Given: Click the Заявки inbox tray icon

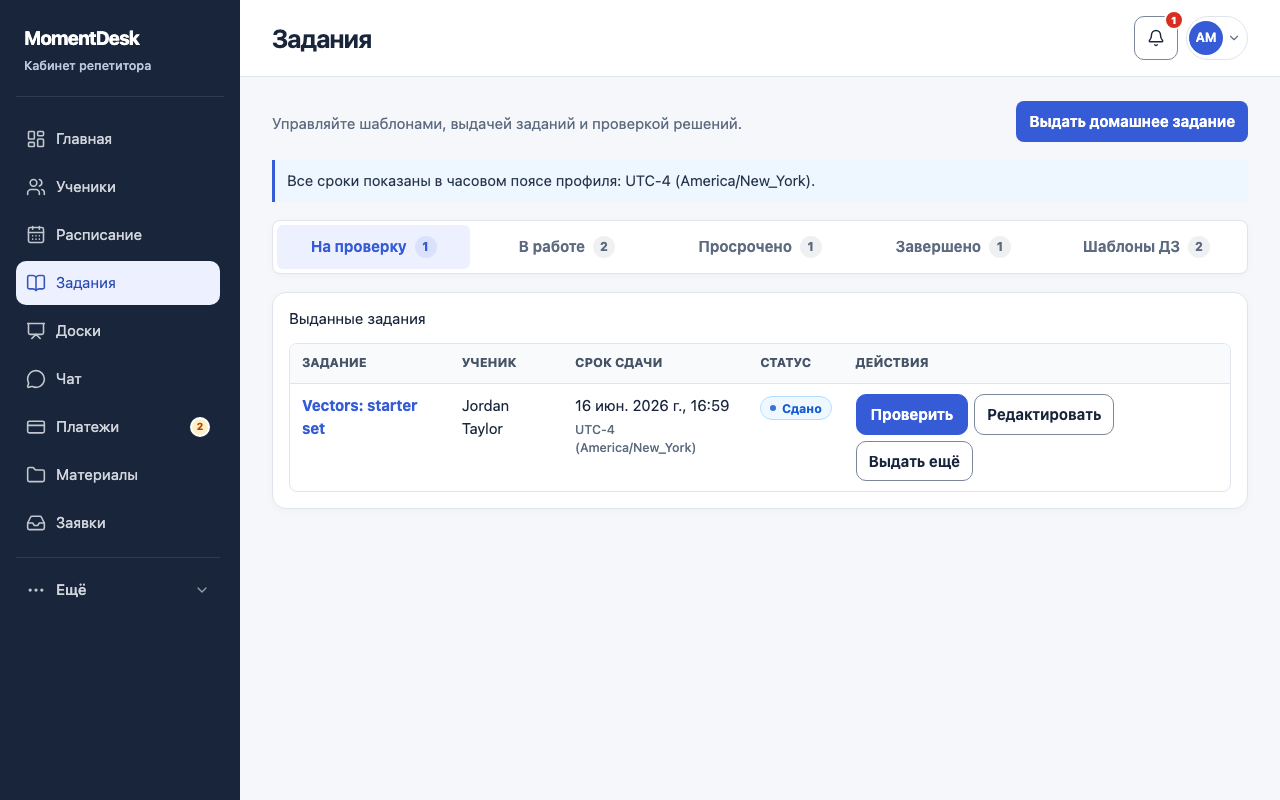Looking at the screenshot, I should [36, 523].
